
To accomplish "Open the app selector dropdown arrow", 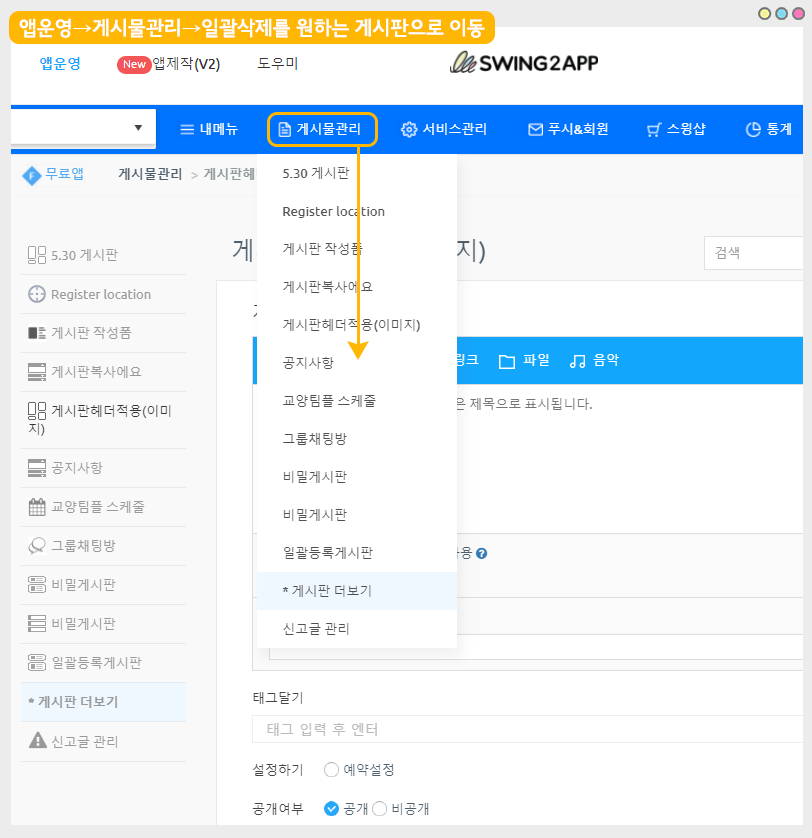I will 138,128.
